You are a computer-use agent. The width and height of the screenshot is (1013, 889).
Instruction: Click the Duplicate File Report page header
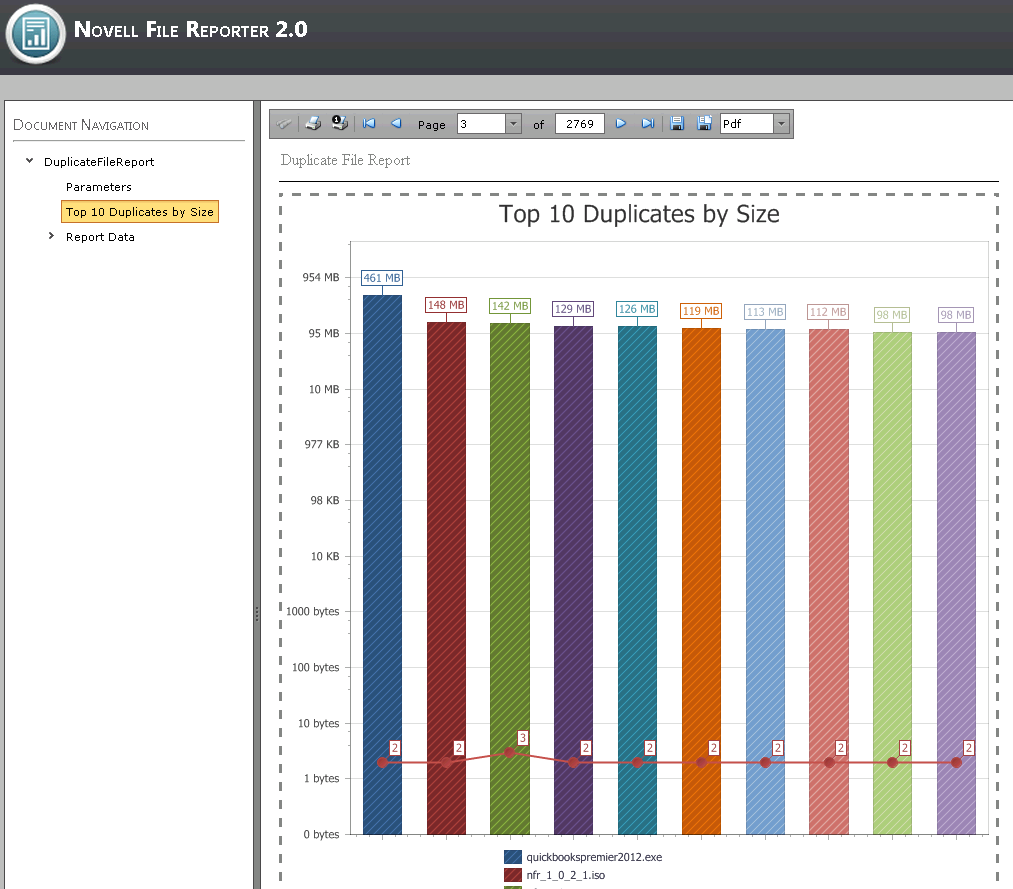pos(345,160)
